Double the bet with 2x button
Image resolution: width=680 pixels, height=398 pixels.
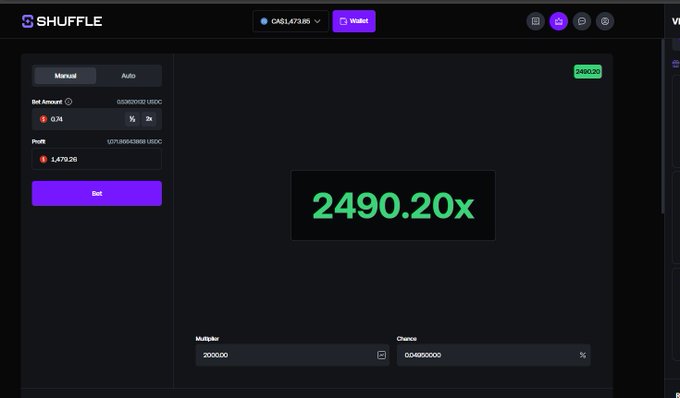pos(149,119)
